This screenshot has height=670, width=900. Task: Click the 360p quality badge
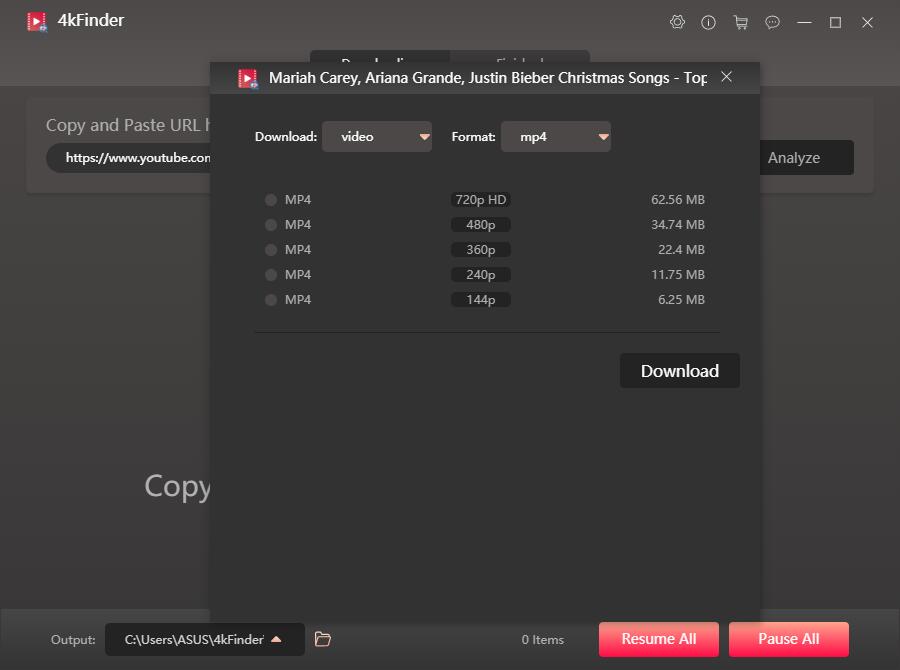click(480, 250)
